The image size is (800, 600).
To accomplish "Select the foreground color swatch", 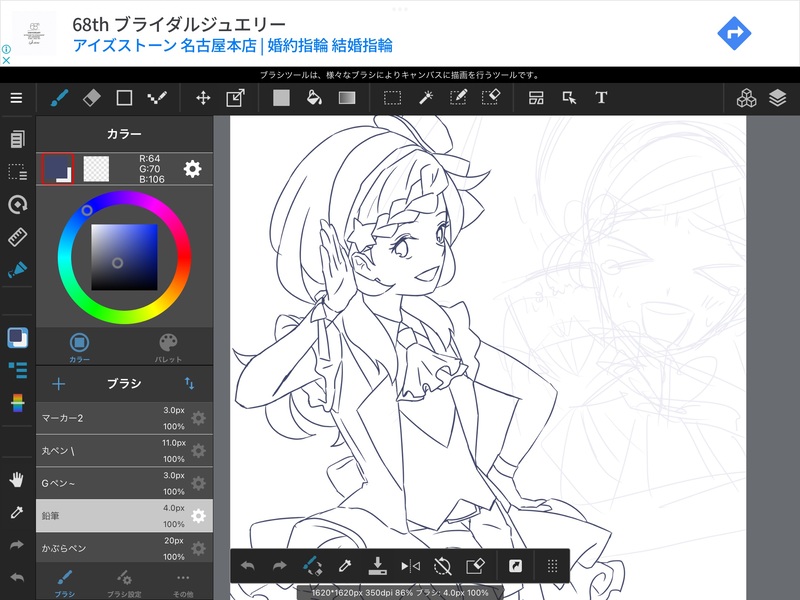I will tap(58, 168).
